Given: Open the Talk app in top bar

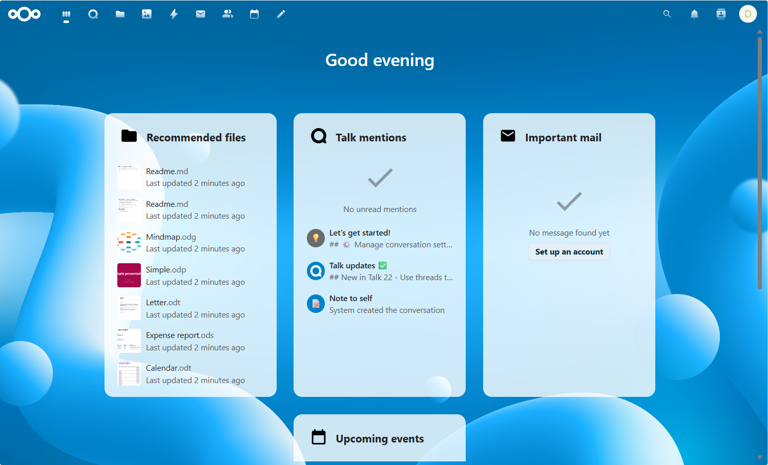Looking at the screenshot, I should tap(93, 14).
